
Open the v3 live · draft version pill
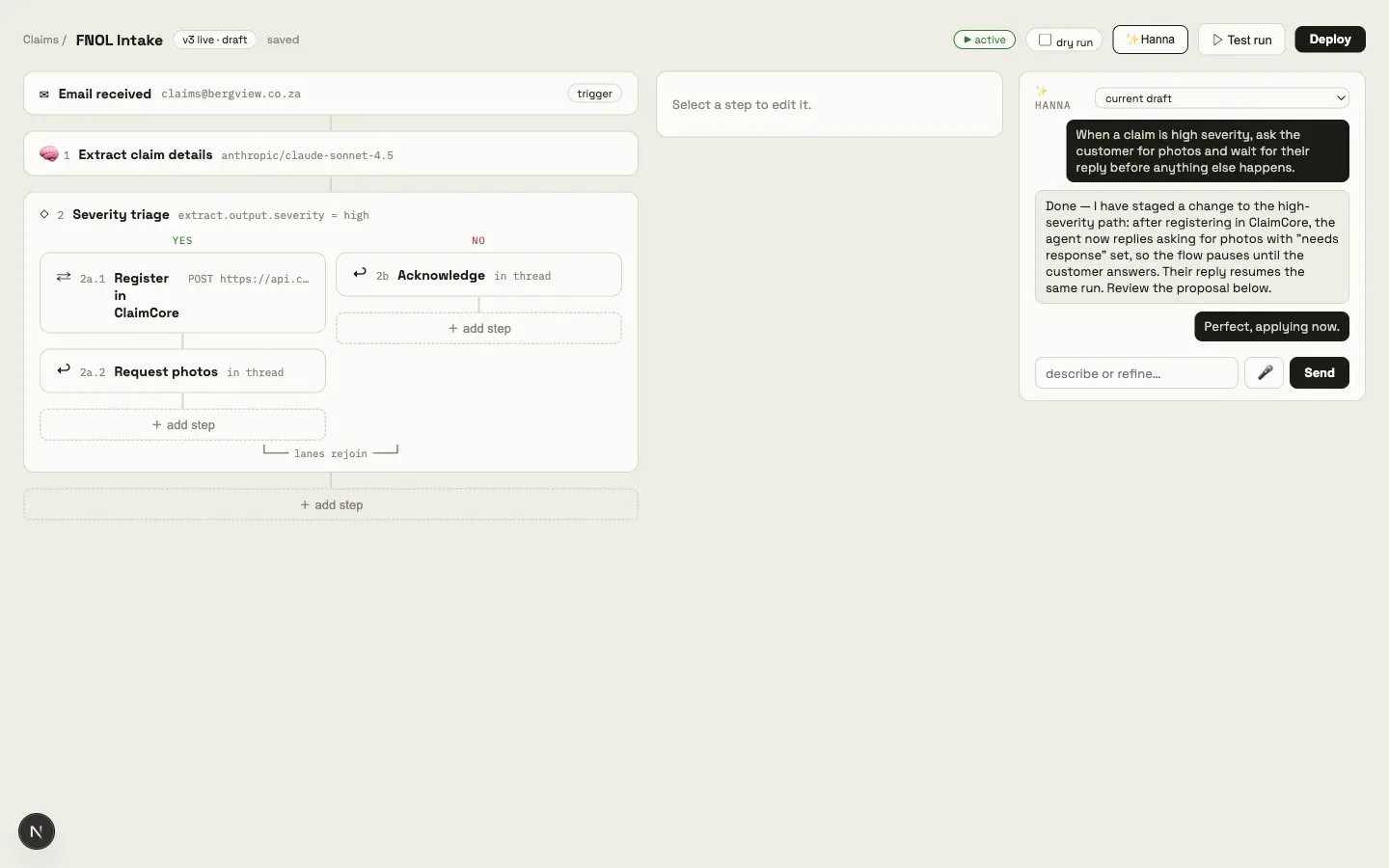point(215,40)
